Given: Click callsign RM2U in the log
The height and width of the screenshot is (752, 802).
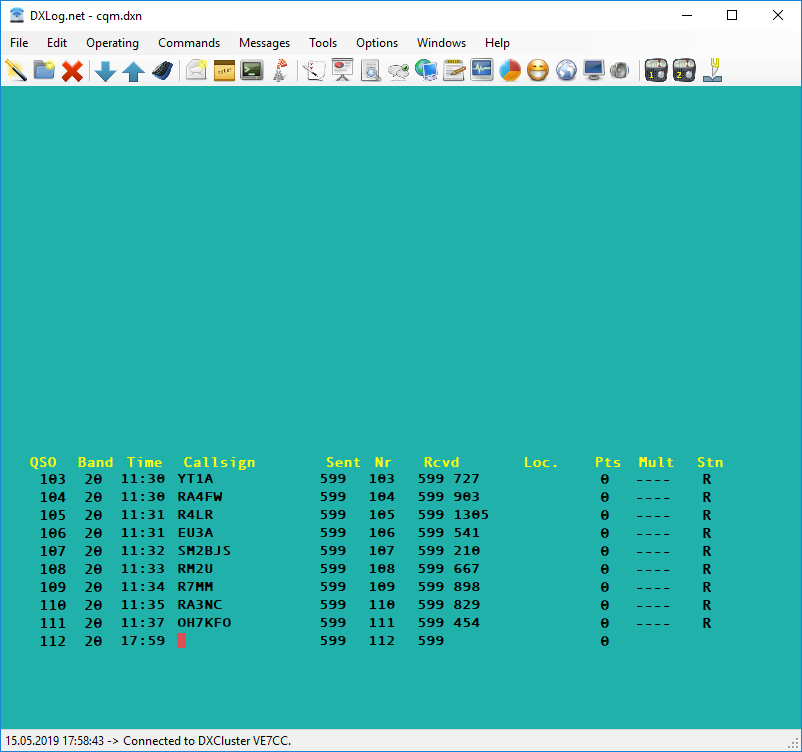Looking at the screenshot, I should coord(195,568).
